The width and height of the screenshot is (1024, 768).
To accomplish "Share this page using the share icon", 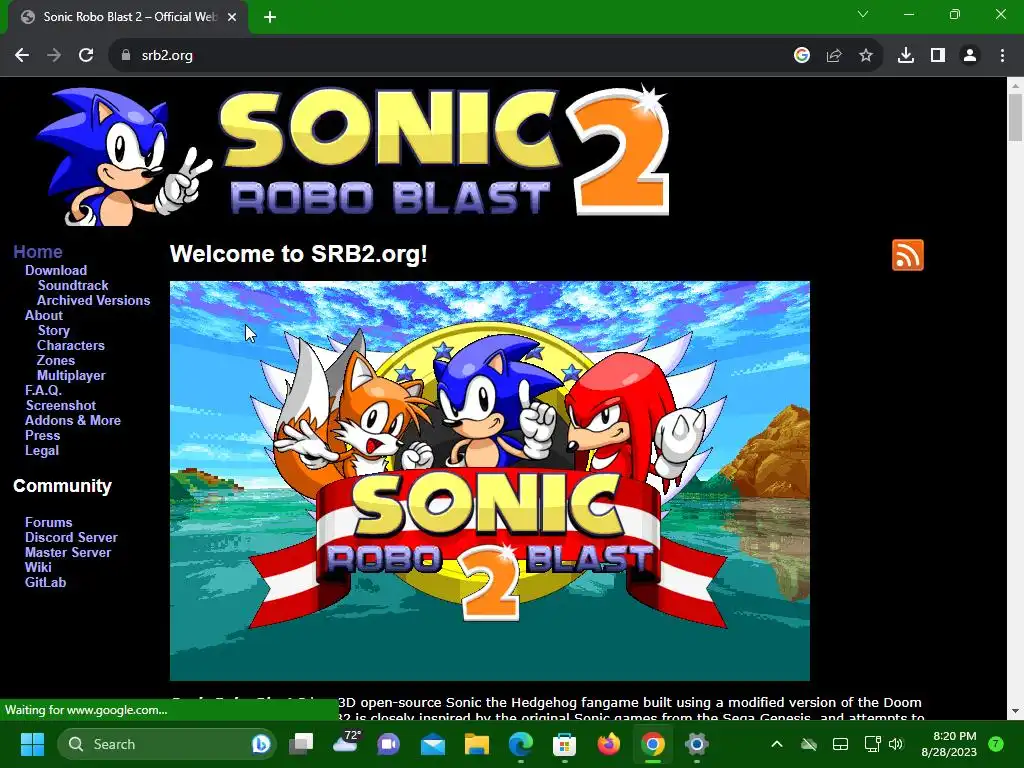I will tap(834, 56).
